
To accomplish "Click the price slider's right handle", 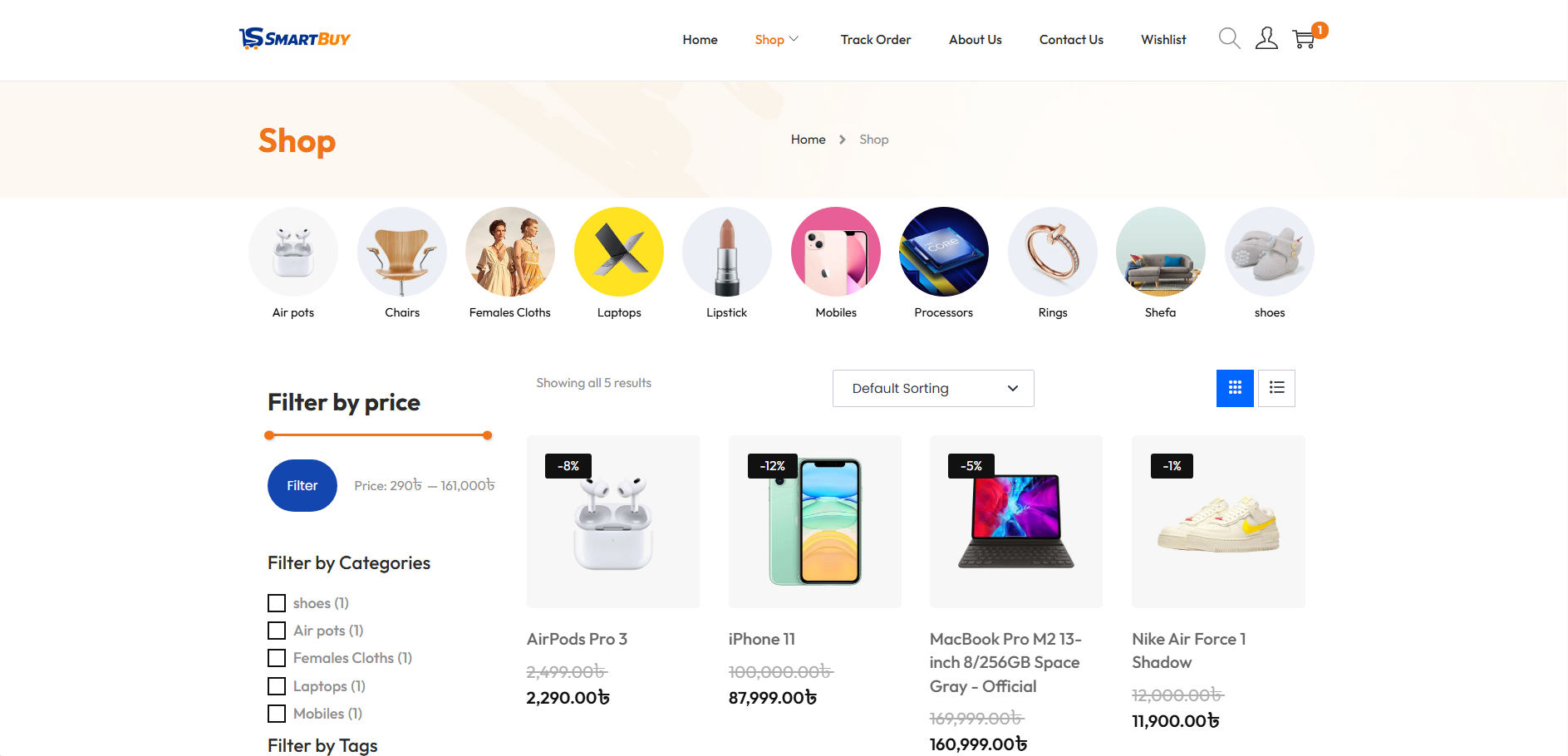I will point(488,435).
